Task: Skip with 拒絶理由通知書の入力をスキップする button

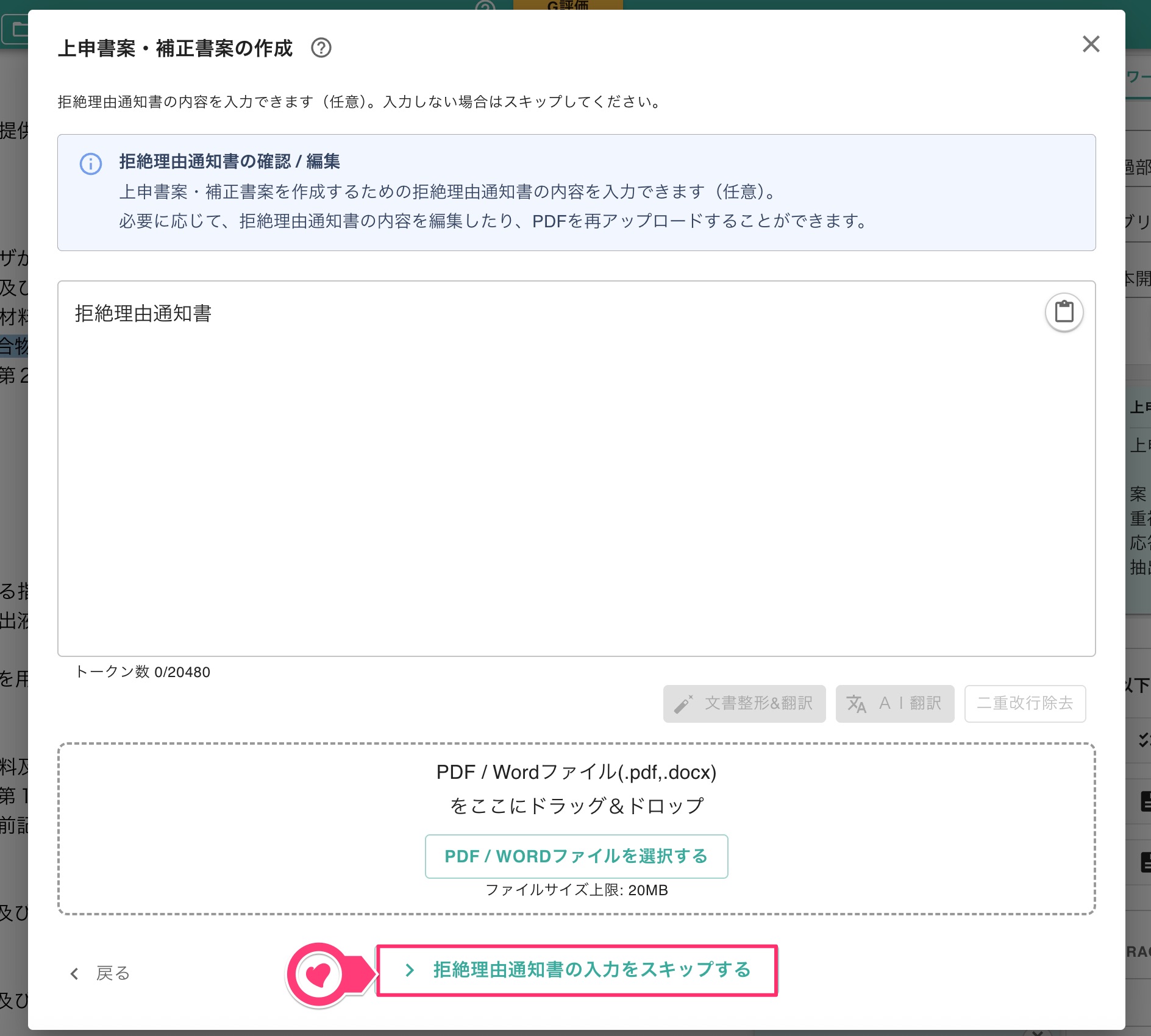Action: click(576, 970)
